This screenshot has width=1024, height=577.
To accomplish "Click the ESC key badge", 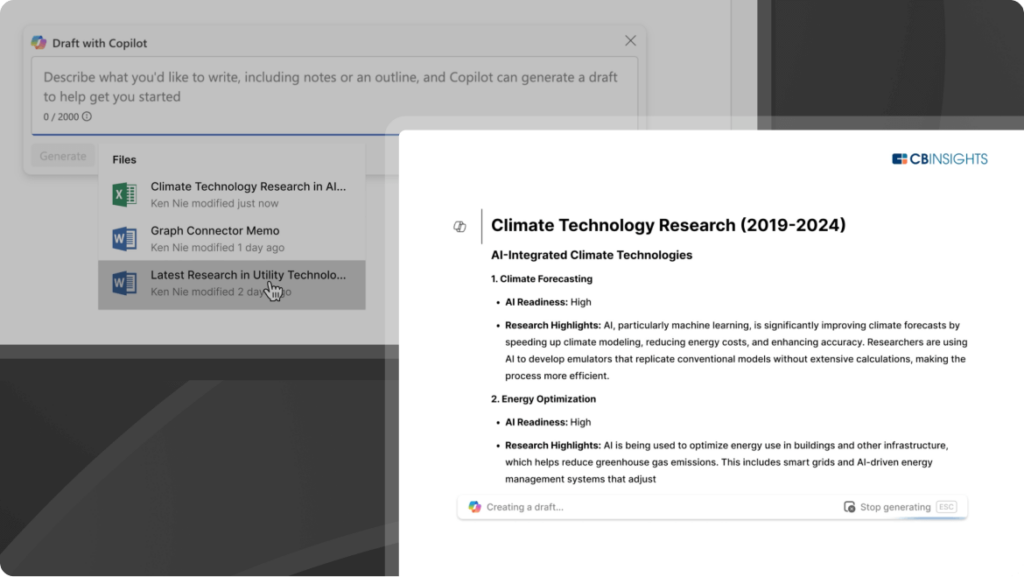I will pos(946,507).
